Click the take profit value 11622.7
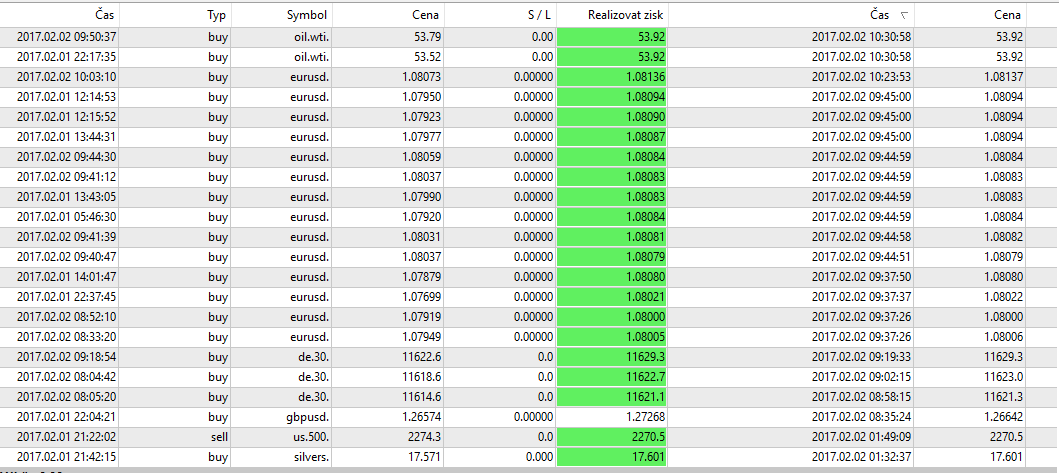 (x=647, y=377)
